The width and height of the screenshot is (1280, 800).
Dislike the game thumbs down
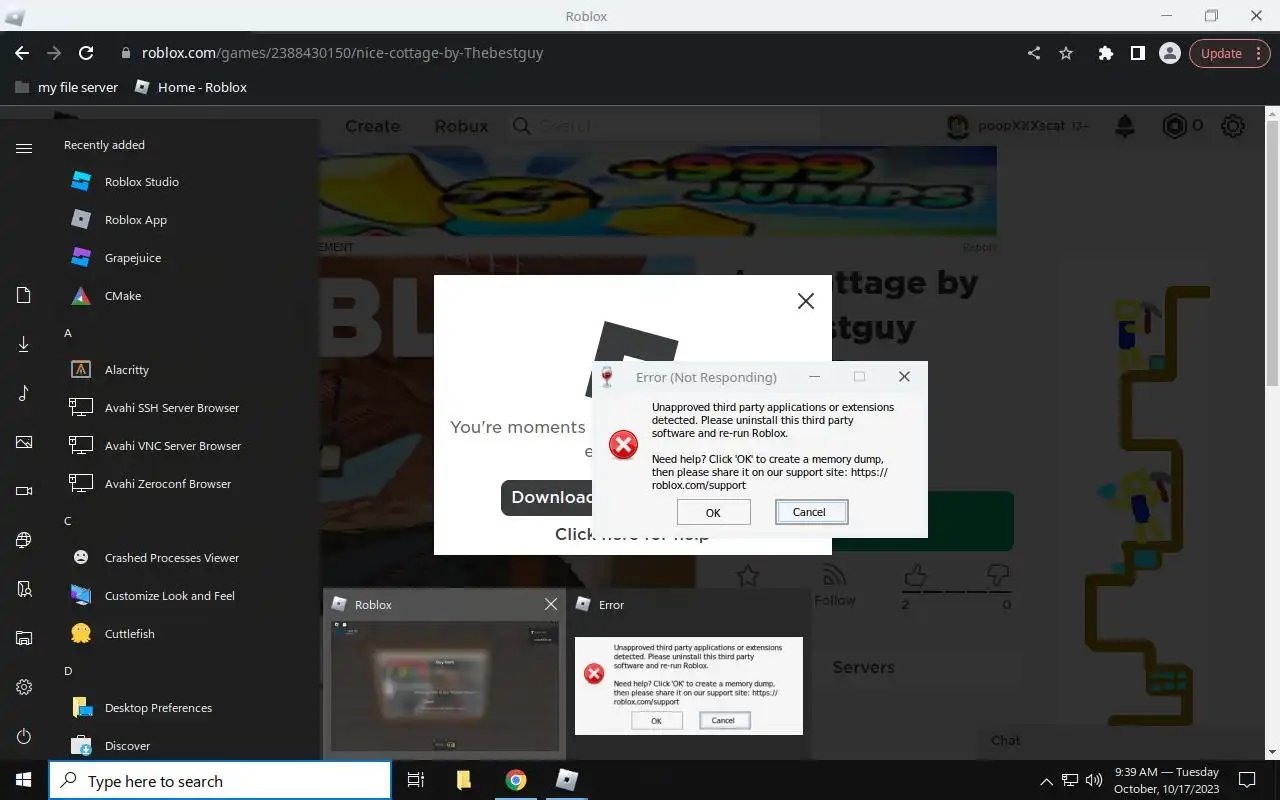point(997,576)
